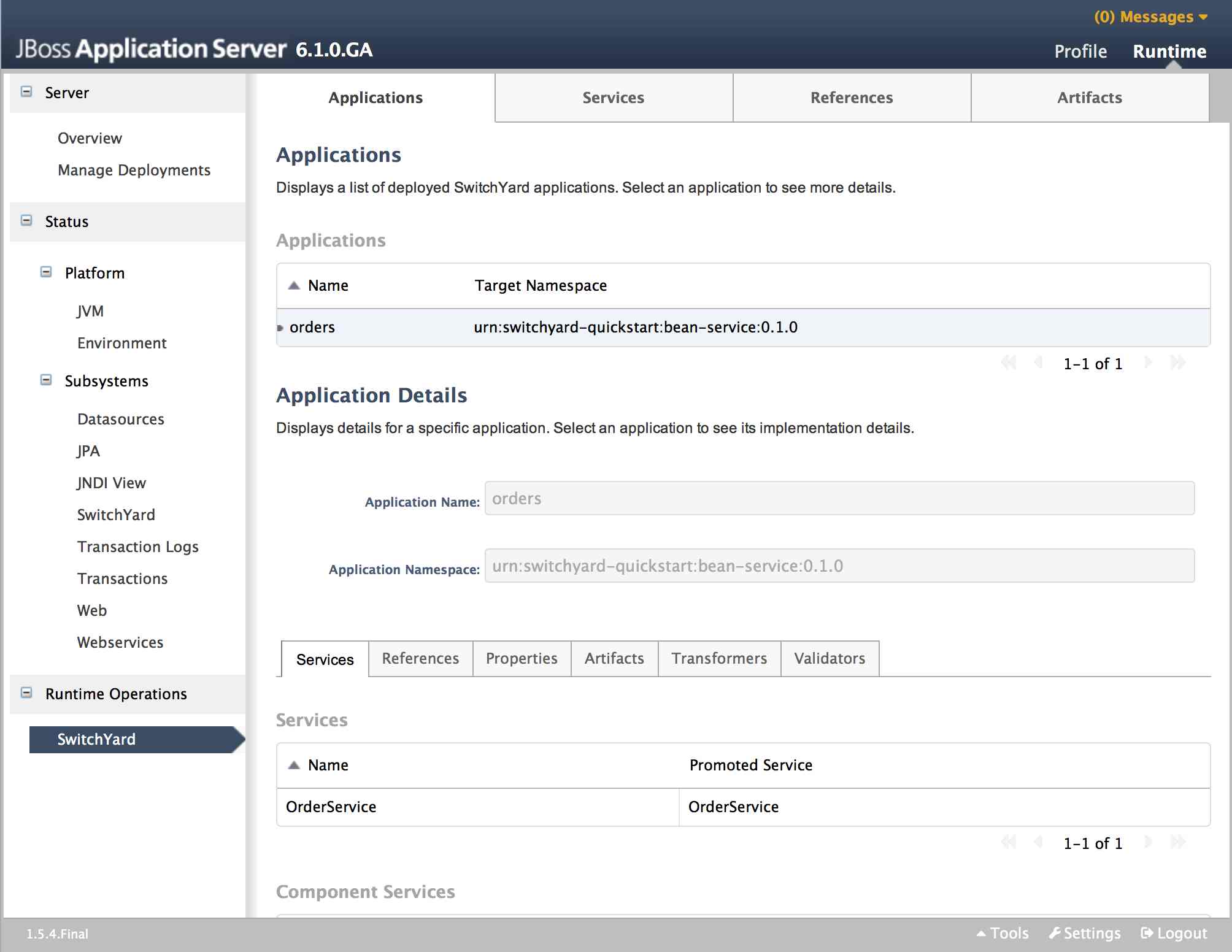Open Manage Deployments in sidebar
Viewport: 1232px width, 952px height.
click(x=134, y=171)
